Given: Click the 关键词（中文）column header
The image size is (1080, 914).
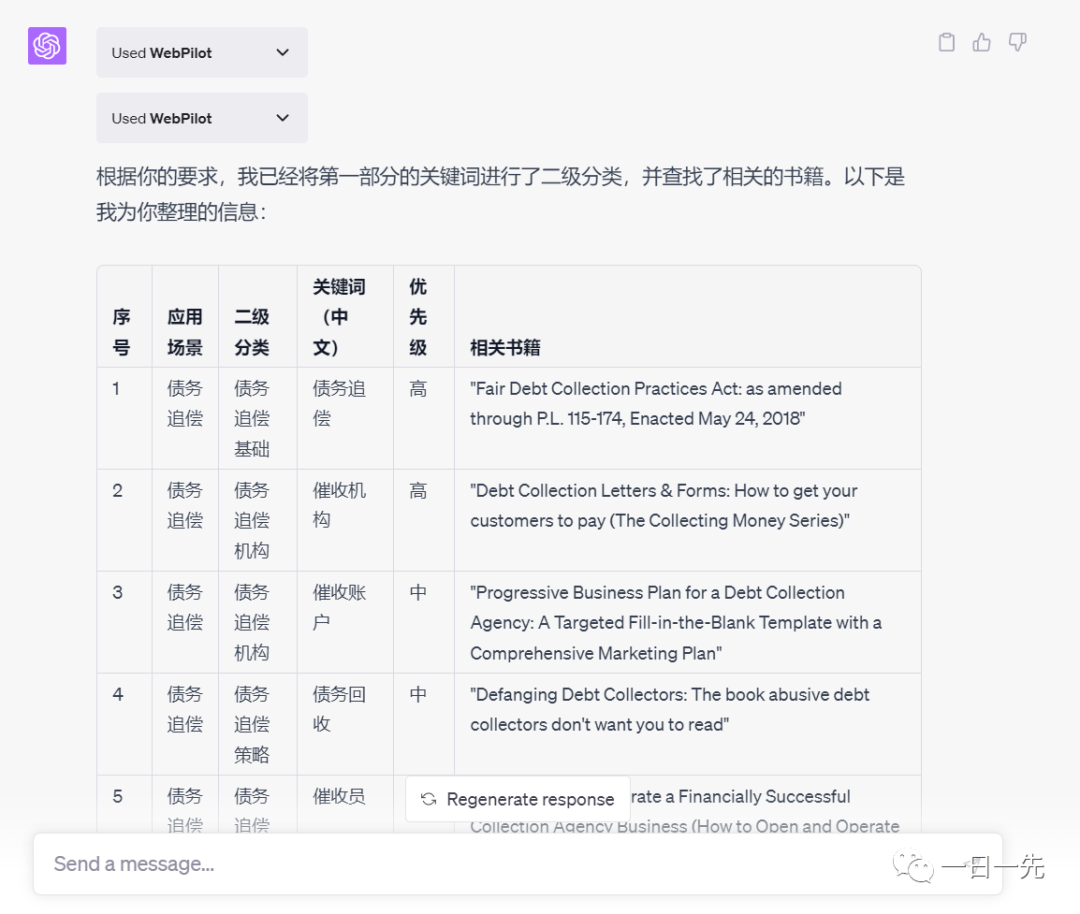Looking at the screenshot, I should click(339, 317).
